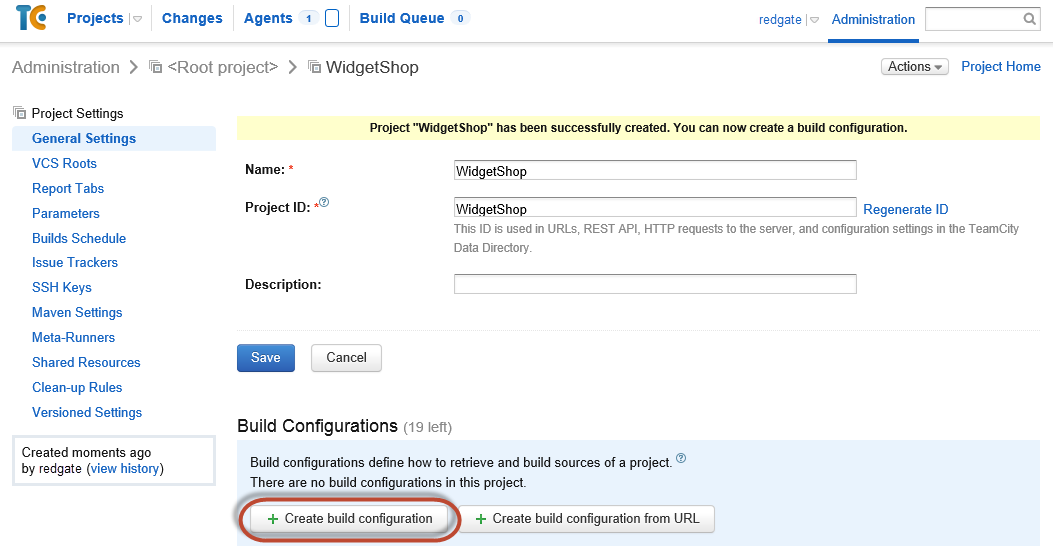Click the TeamCity logo icon

(x=30, y=19)
